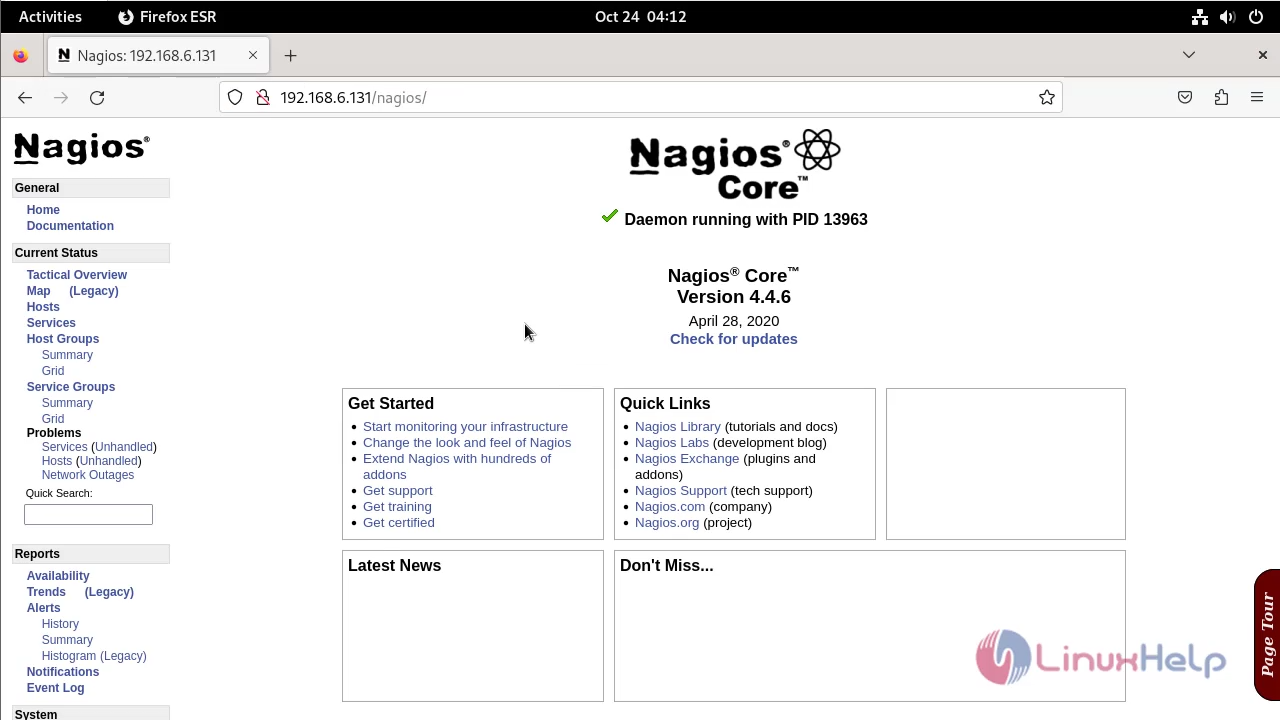
Task: Expand the list all tabs chevron
Action: pyautogui.click(x=1189, y=55)
